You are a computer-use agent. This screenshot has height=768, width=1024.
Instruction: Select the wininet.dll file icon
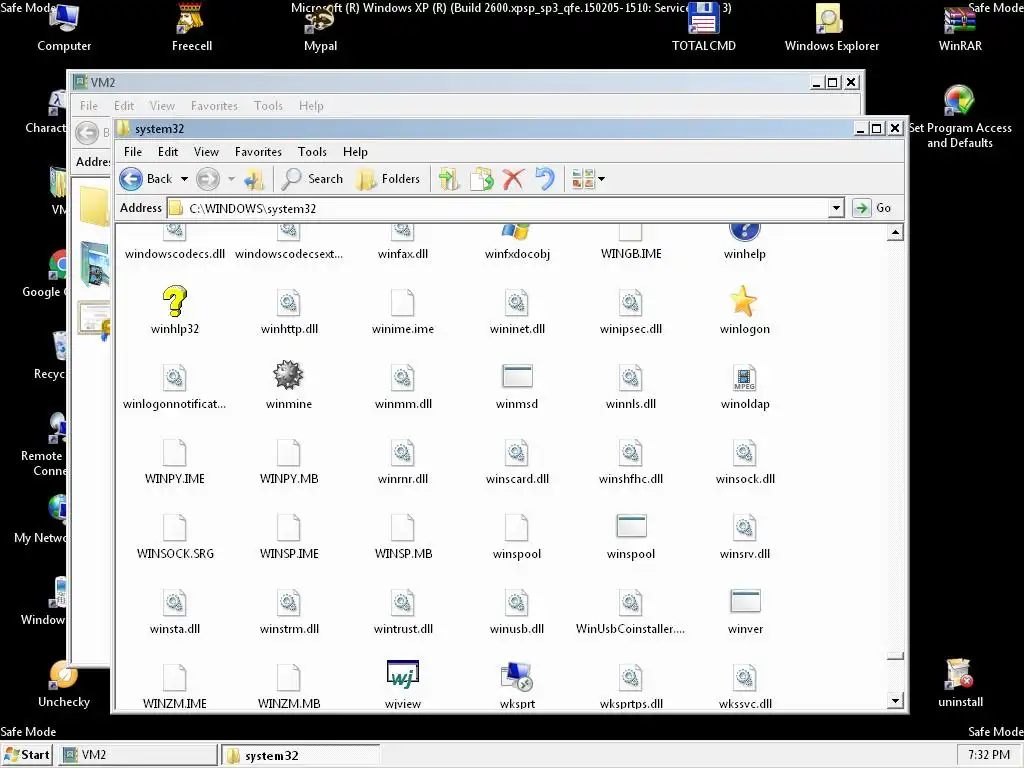coord(517,302)
